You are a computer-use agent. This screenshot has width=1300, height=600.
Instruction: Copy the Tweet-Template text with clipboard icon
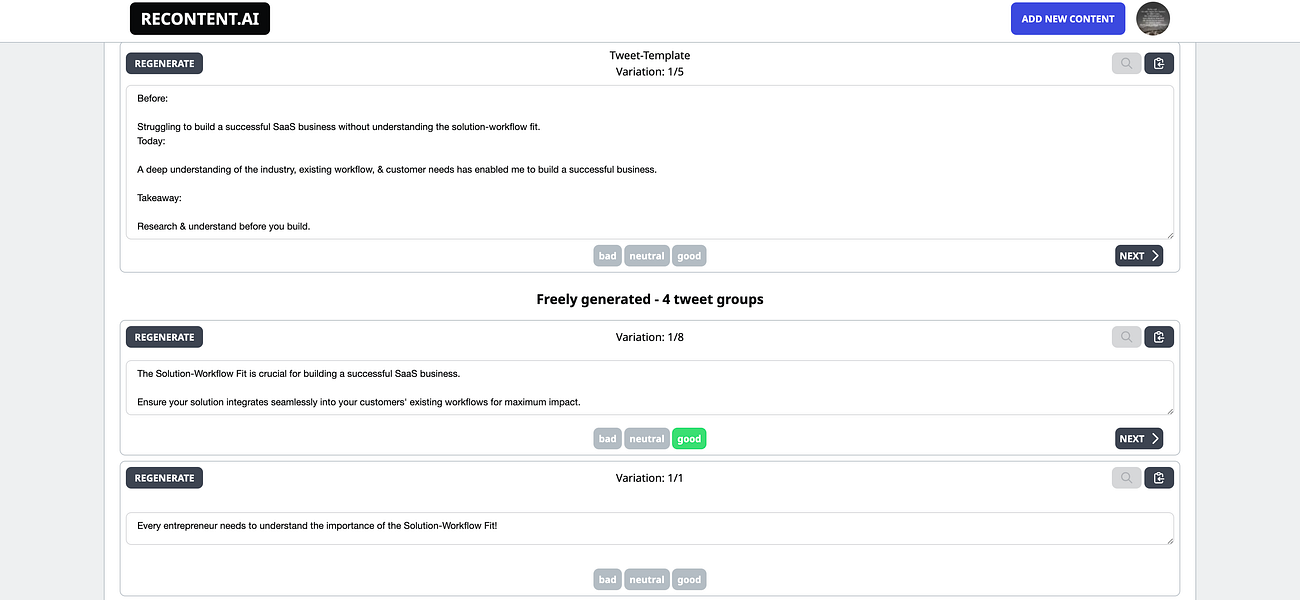pos(1159,63)
